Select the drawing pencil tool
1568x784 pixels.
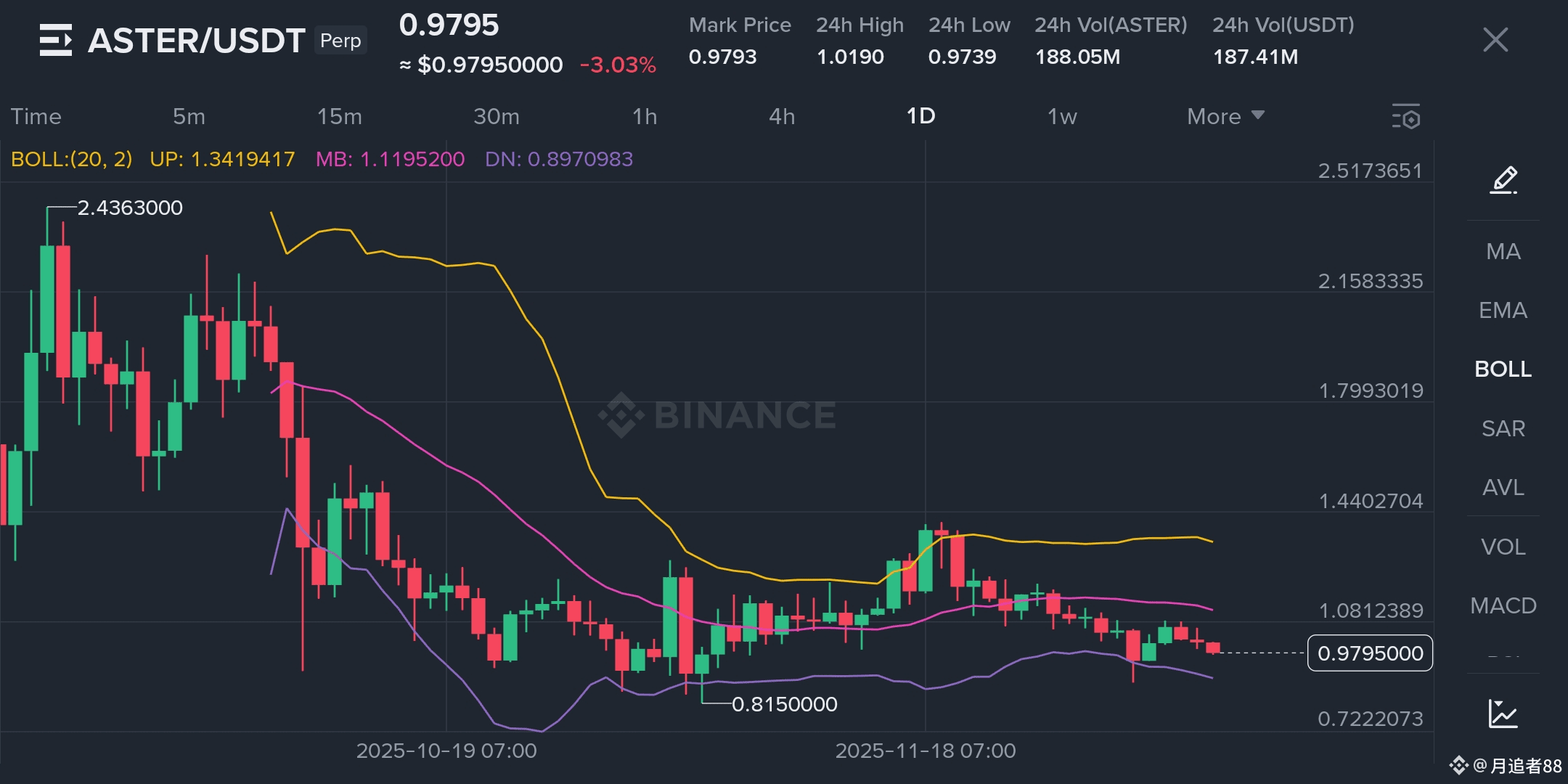(x=1503, y=179)
